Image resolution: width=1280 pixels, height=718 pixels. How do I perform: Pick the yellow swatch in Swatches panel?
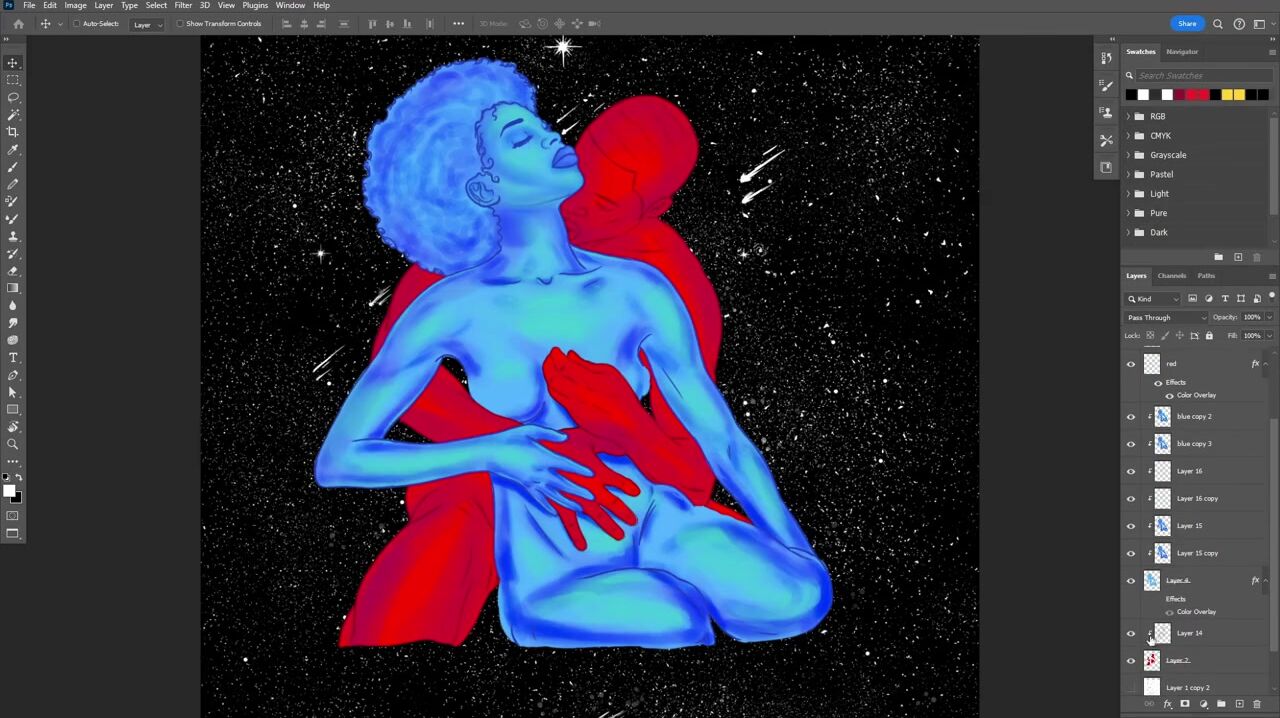(1227, 95)
